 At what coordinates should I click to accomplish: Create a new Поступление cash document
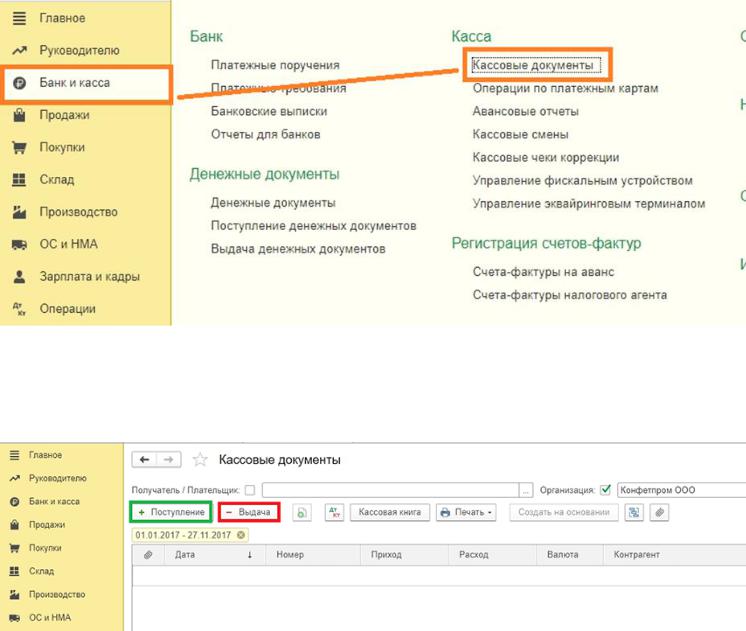(x=171, y=512)
